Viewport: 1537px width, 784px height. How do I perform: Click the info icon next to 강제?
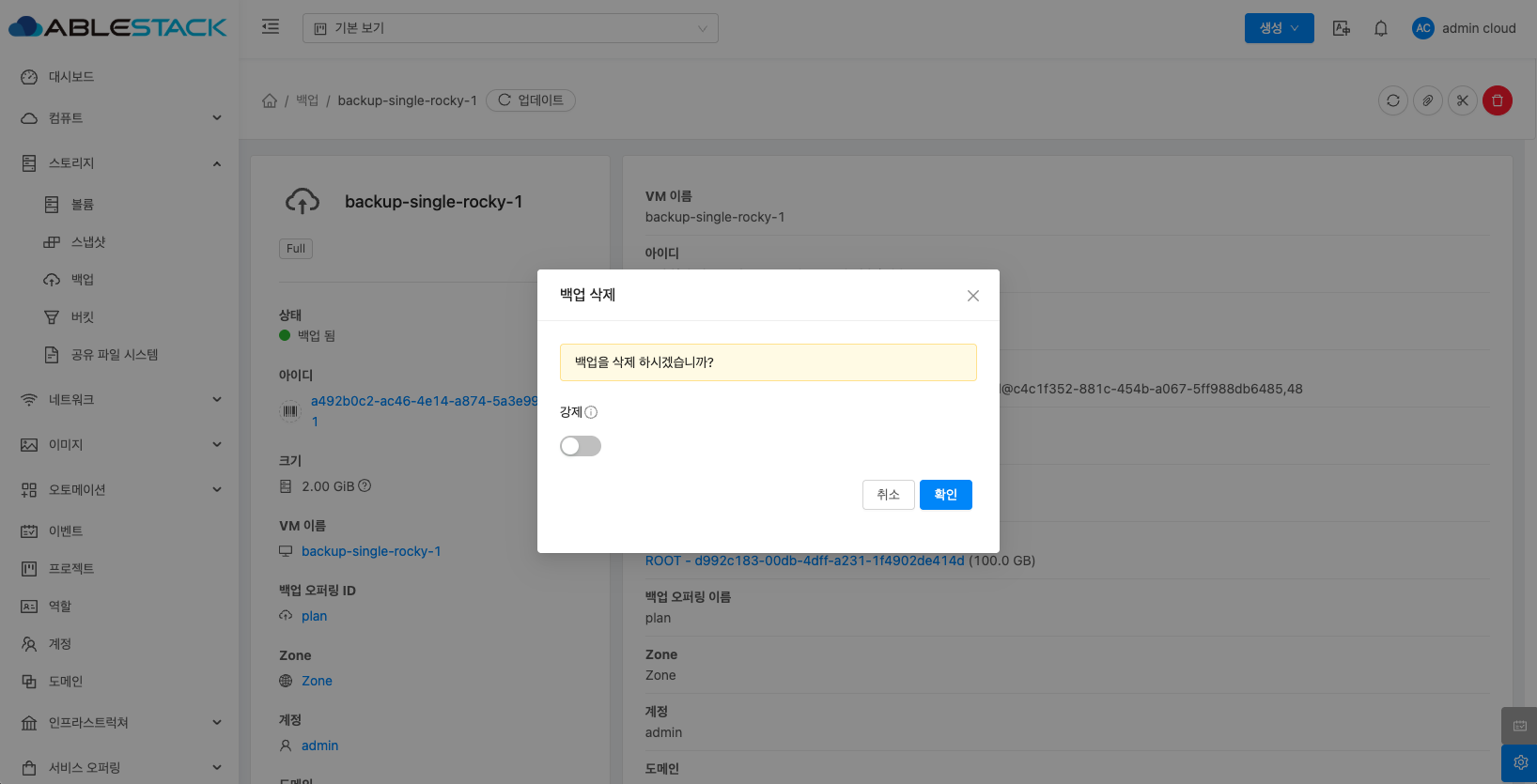(x=591, y=412)
